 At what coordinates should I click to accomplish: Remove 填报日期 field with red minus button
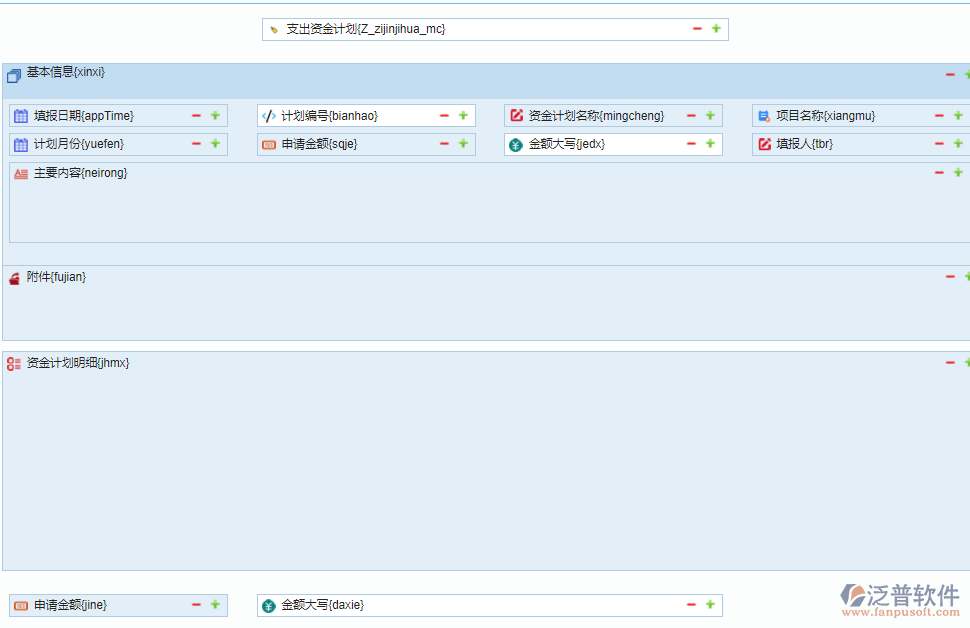point(196,114)
